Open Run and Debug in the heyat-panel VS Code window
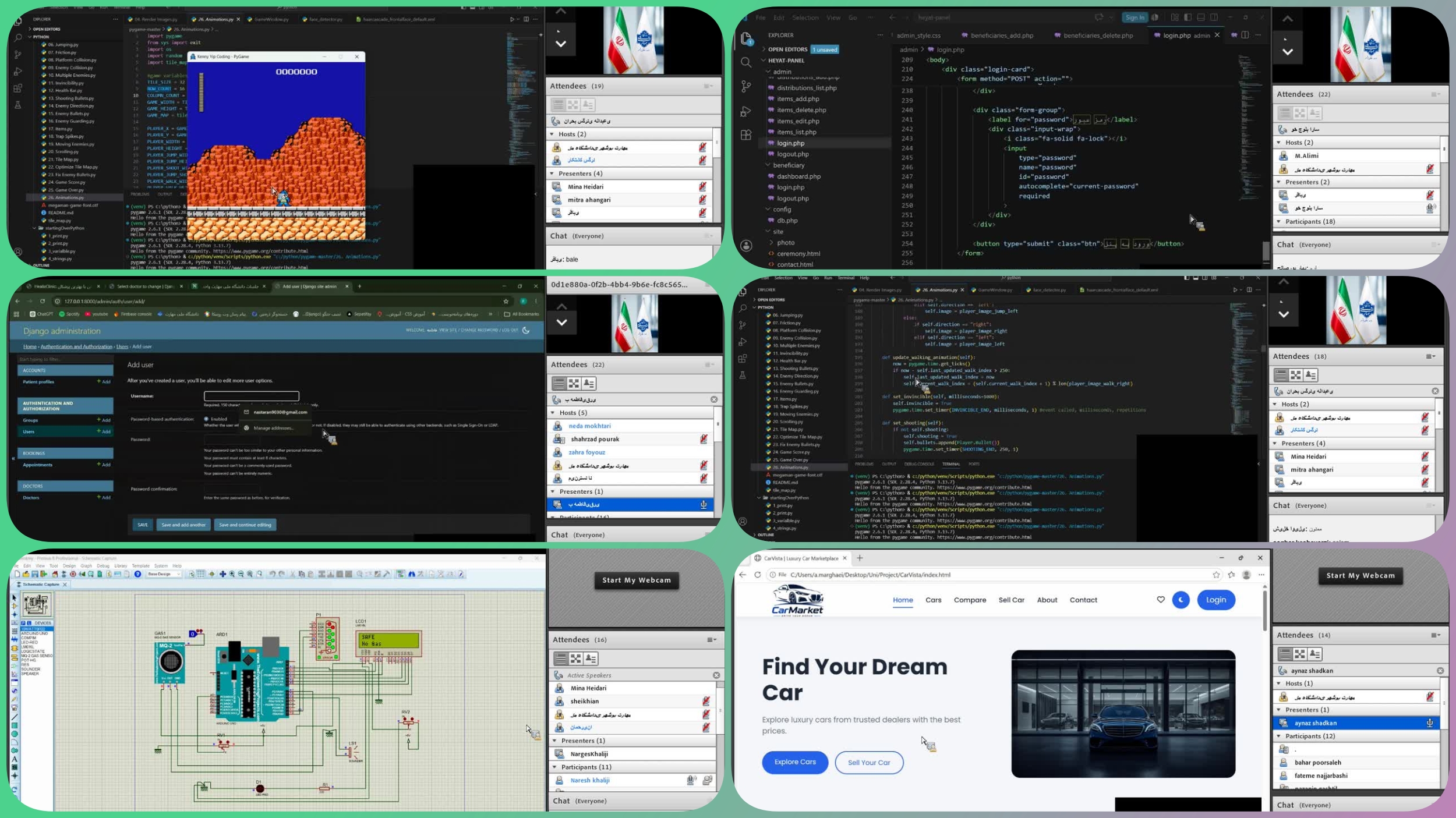 click(746, 111)
